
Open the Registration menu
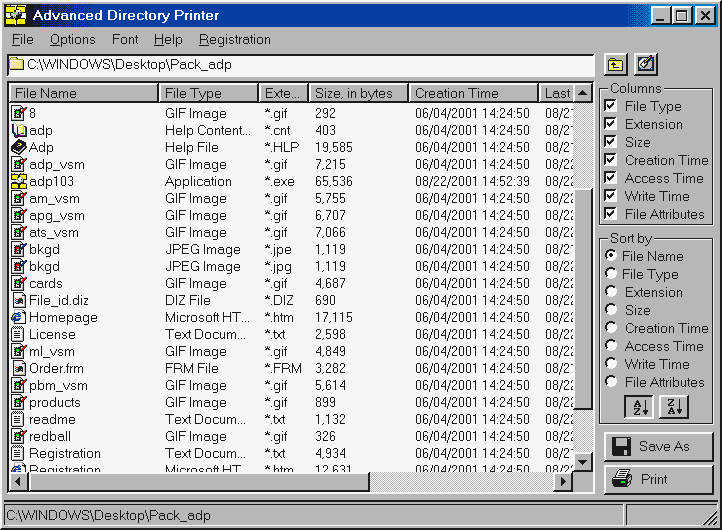tap(234, 40)
